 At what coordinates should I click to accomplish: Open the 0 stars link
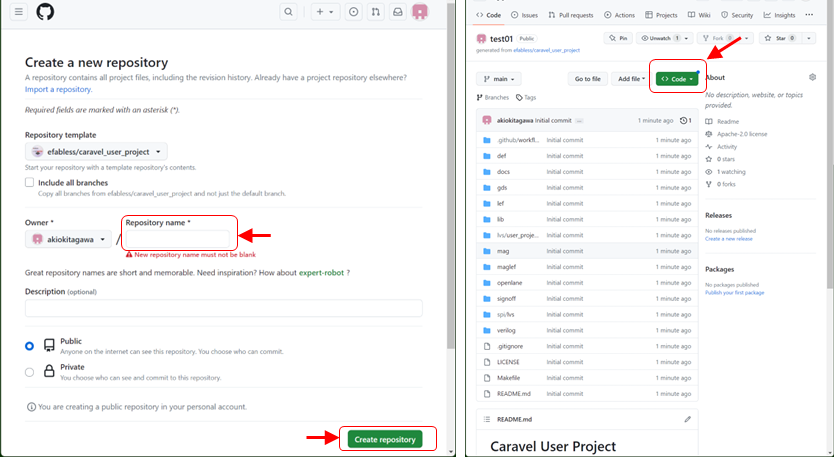click(x=720, y=159)
